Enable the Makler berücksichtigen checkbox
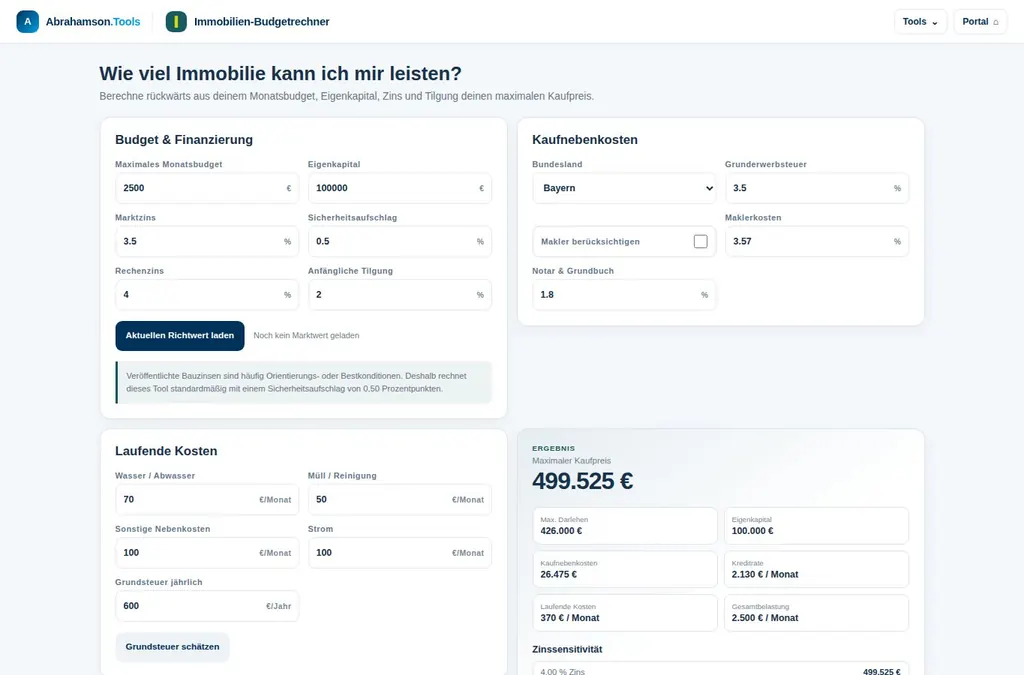Screen dimensions: 1024x675 701,242
